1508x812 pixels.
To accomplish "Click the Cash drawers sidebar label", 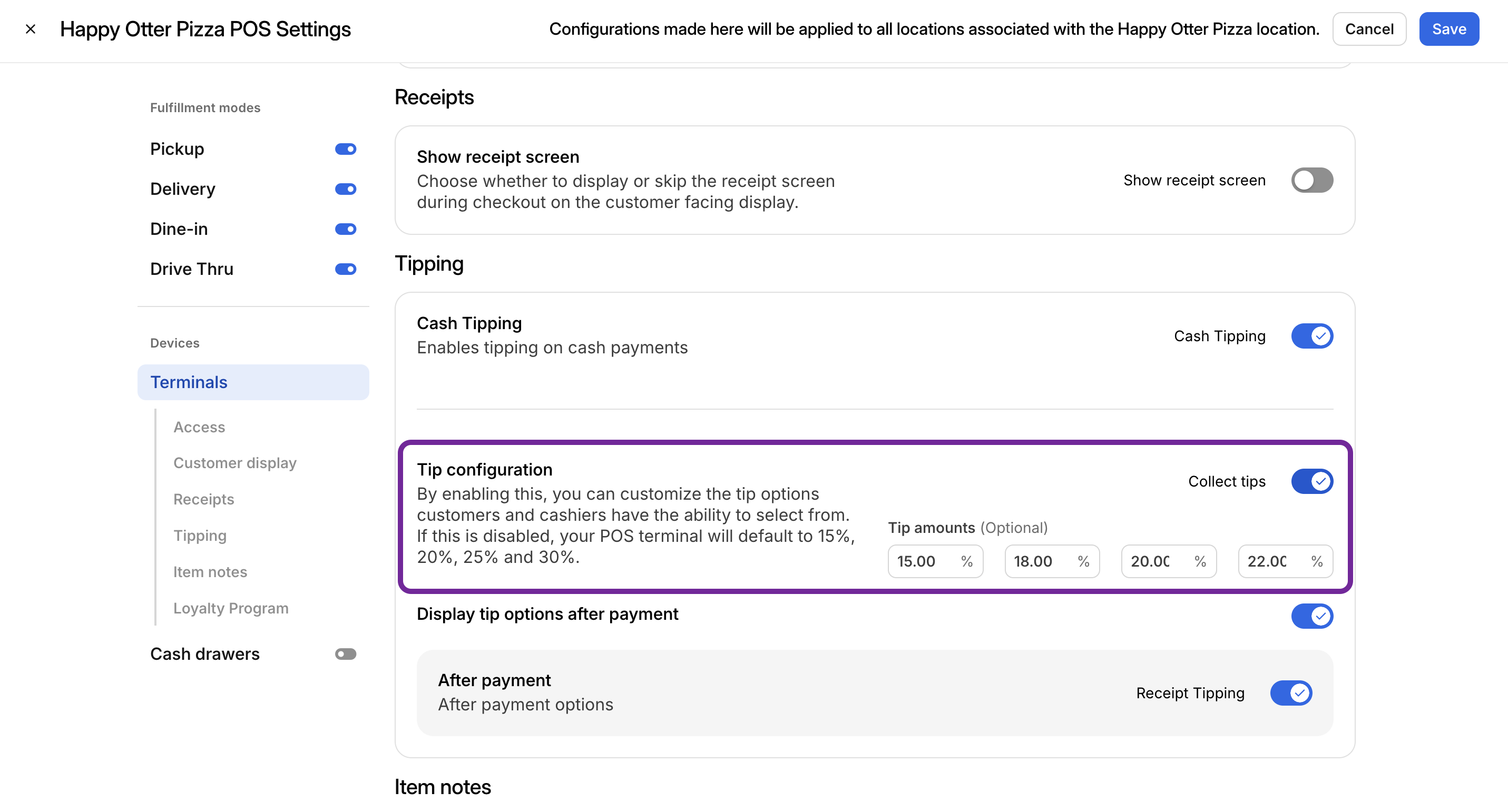I will 204,653.
